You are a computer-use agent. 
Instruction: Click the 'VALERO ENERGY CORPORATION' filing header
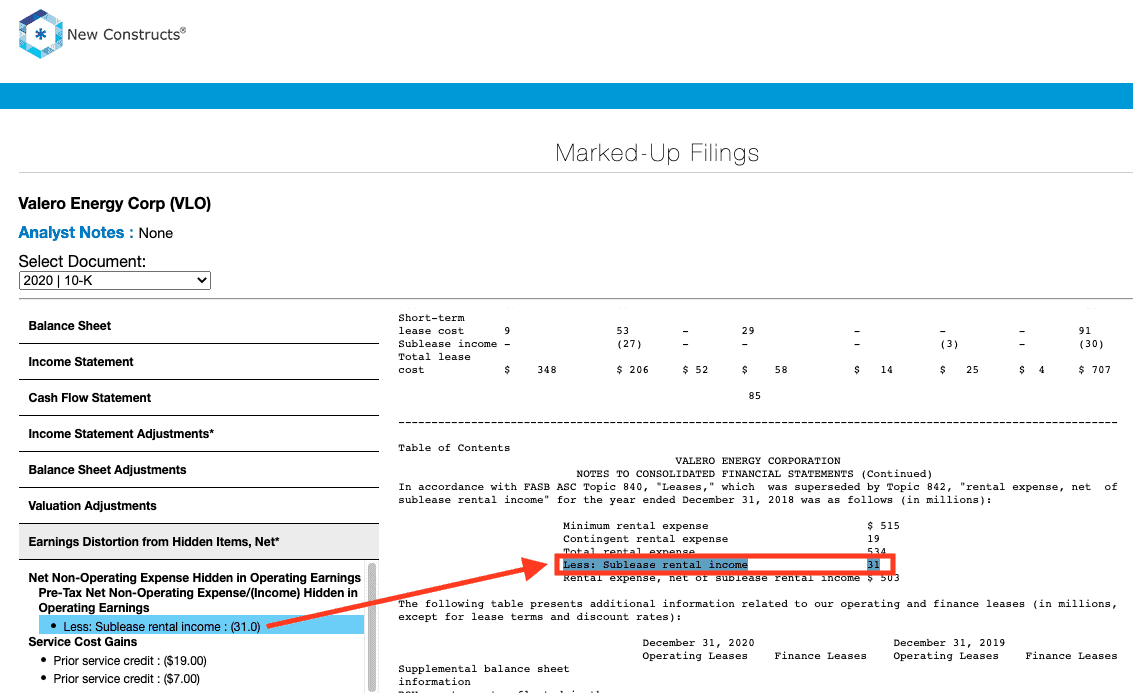point(758,461)
